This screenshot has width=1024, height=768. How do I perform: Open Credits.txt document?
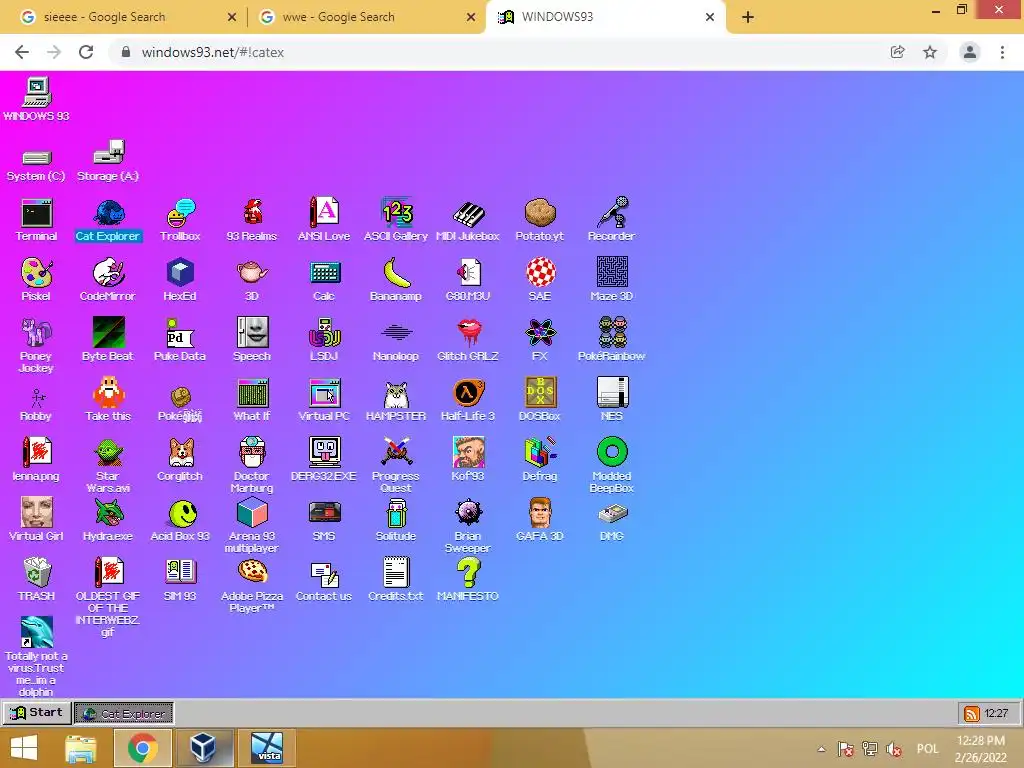pos(396,579)
